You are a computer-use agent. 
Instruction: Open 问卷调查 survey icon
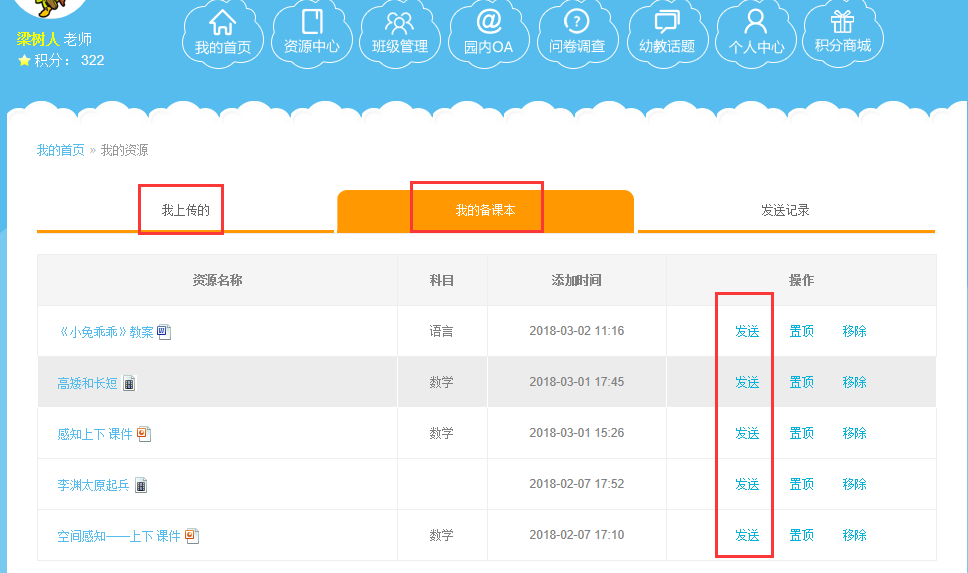click(577, 34)
